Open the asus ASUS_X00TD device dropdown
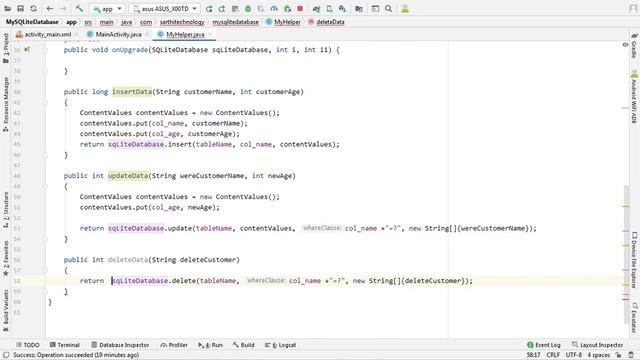The image size is (640, 360). (x=164, y=9)
